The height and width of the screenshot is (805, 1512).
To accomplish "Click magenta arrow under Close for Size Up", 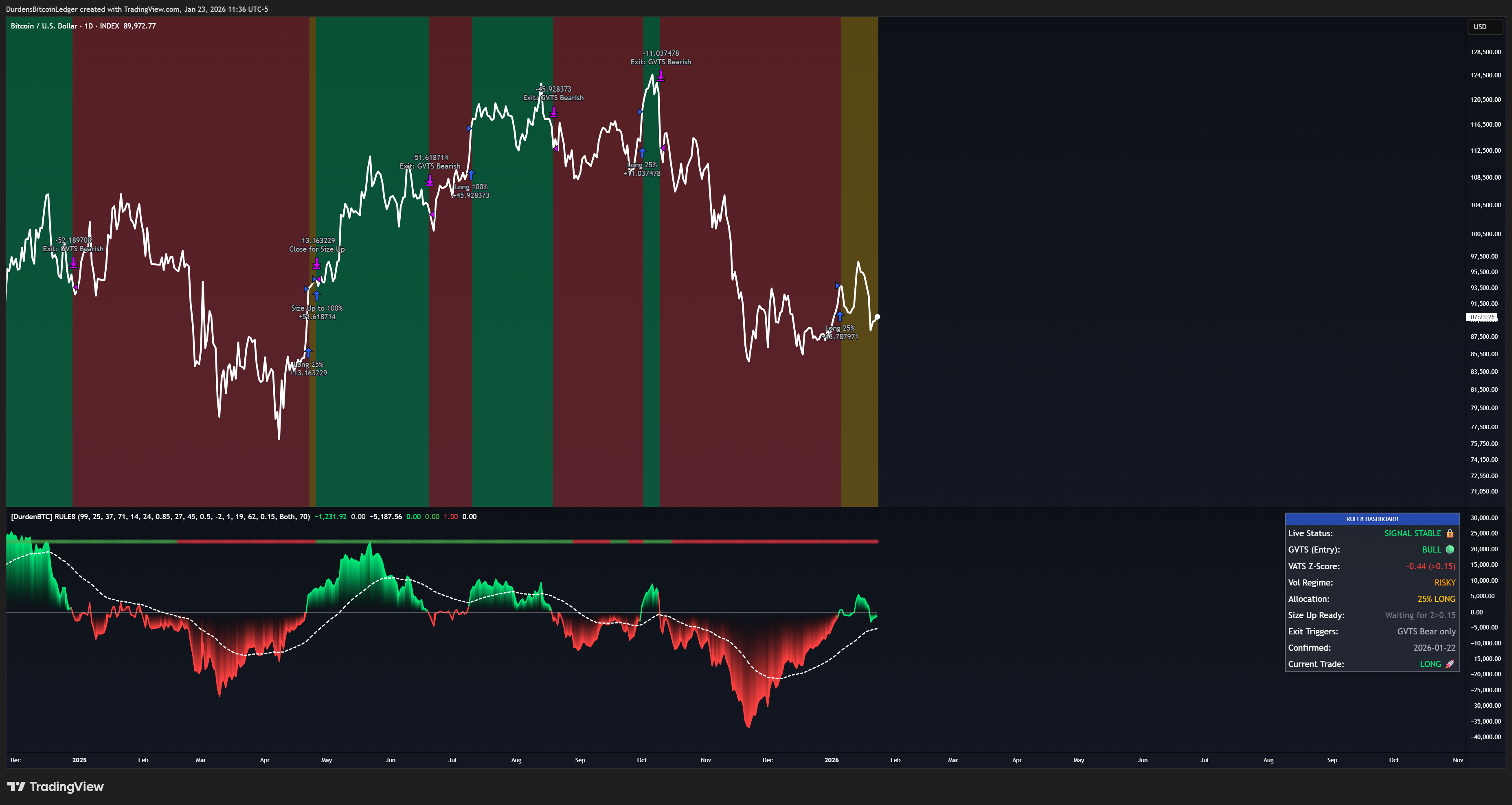I will click(x=316, y=263).
